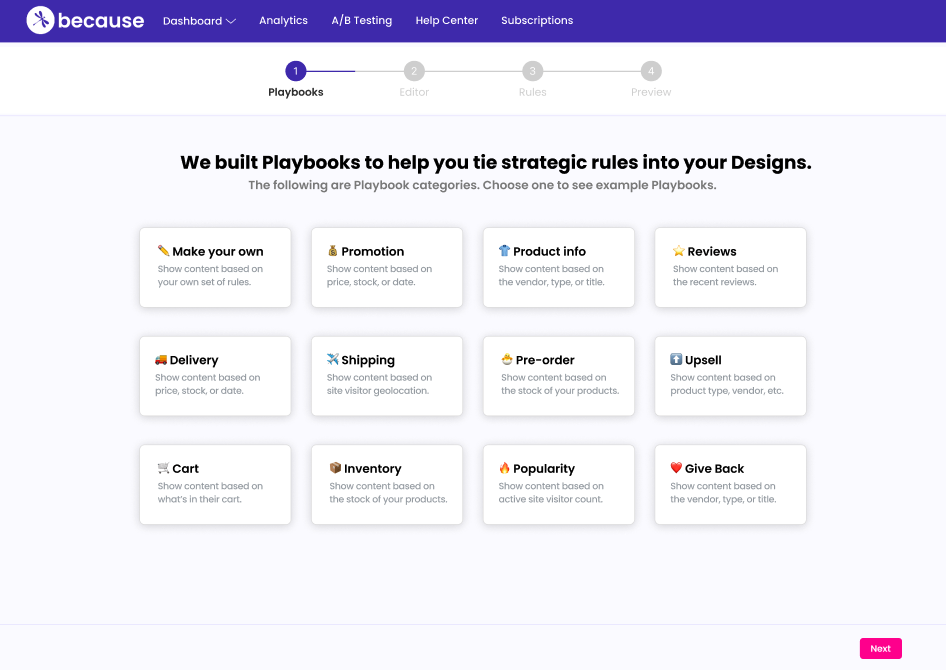
Task: Choose the Reviews playbook title
Action: tap(712, 251)
